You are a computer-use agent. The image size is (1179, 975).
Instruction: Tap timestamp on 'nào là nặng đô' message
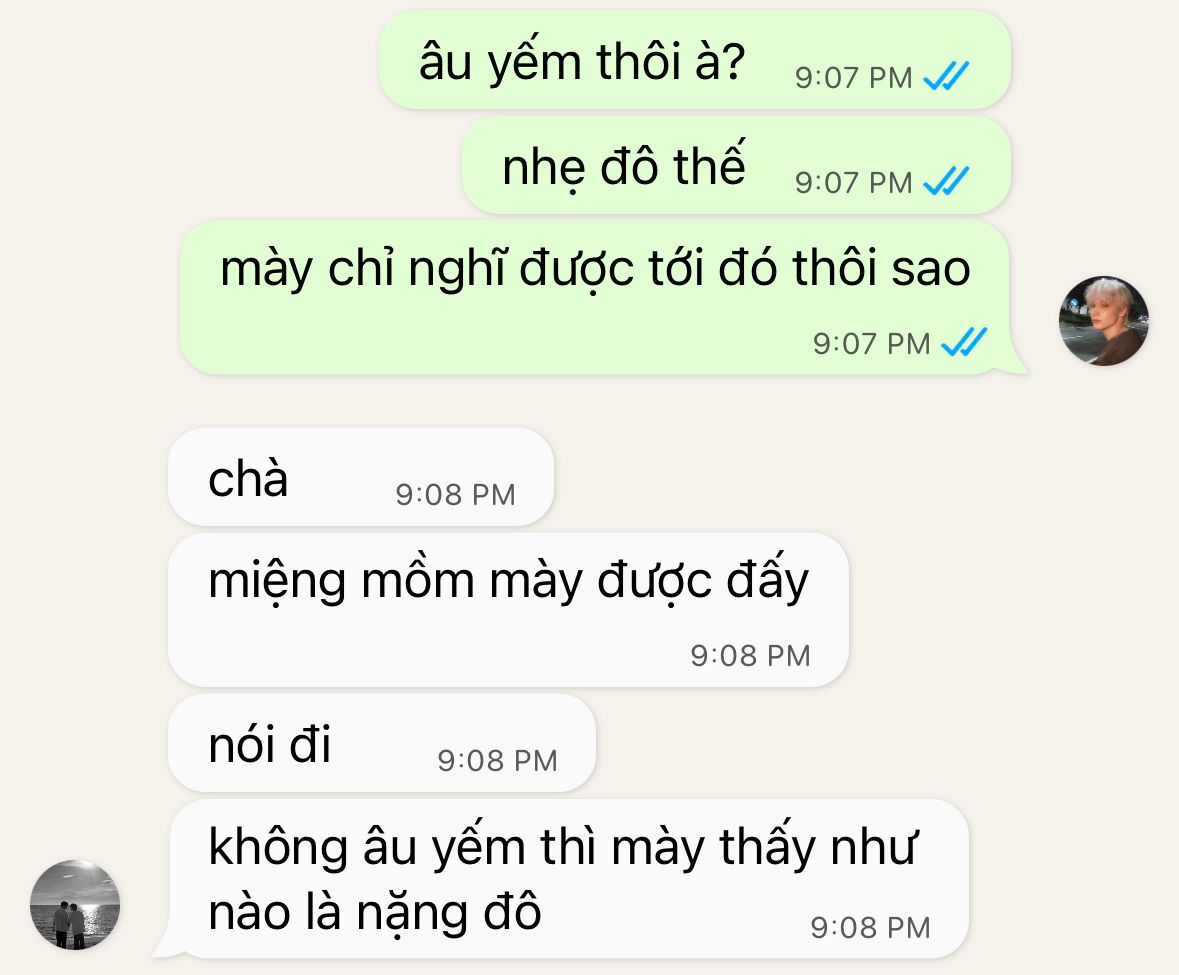click(x=871, y=928)
